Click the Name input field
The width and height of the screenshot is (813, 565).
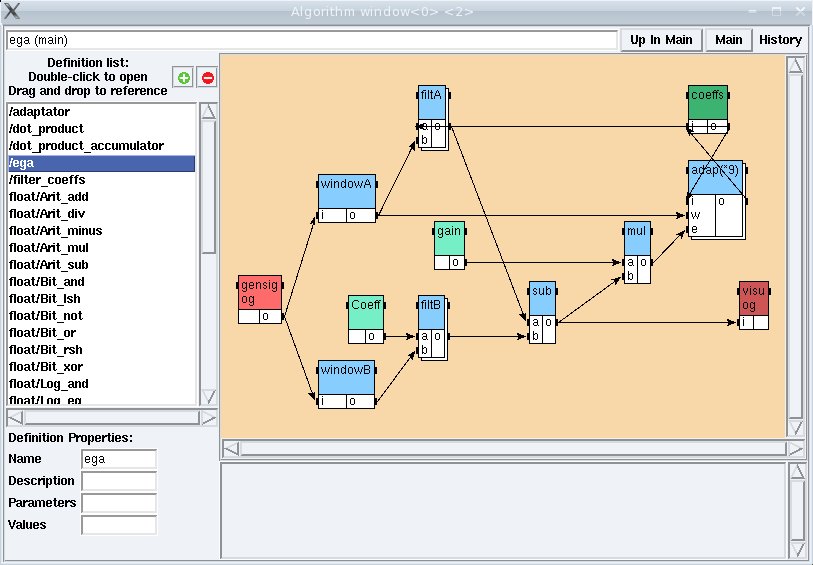point(119,459)
